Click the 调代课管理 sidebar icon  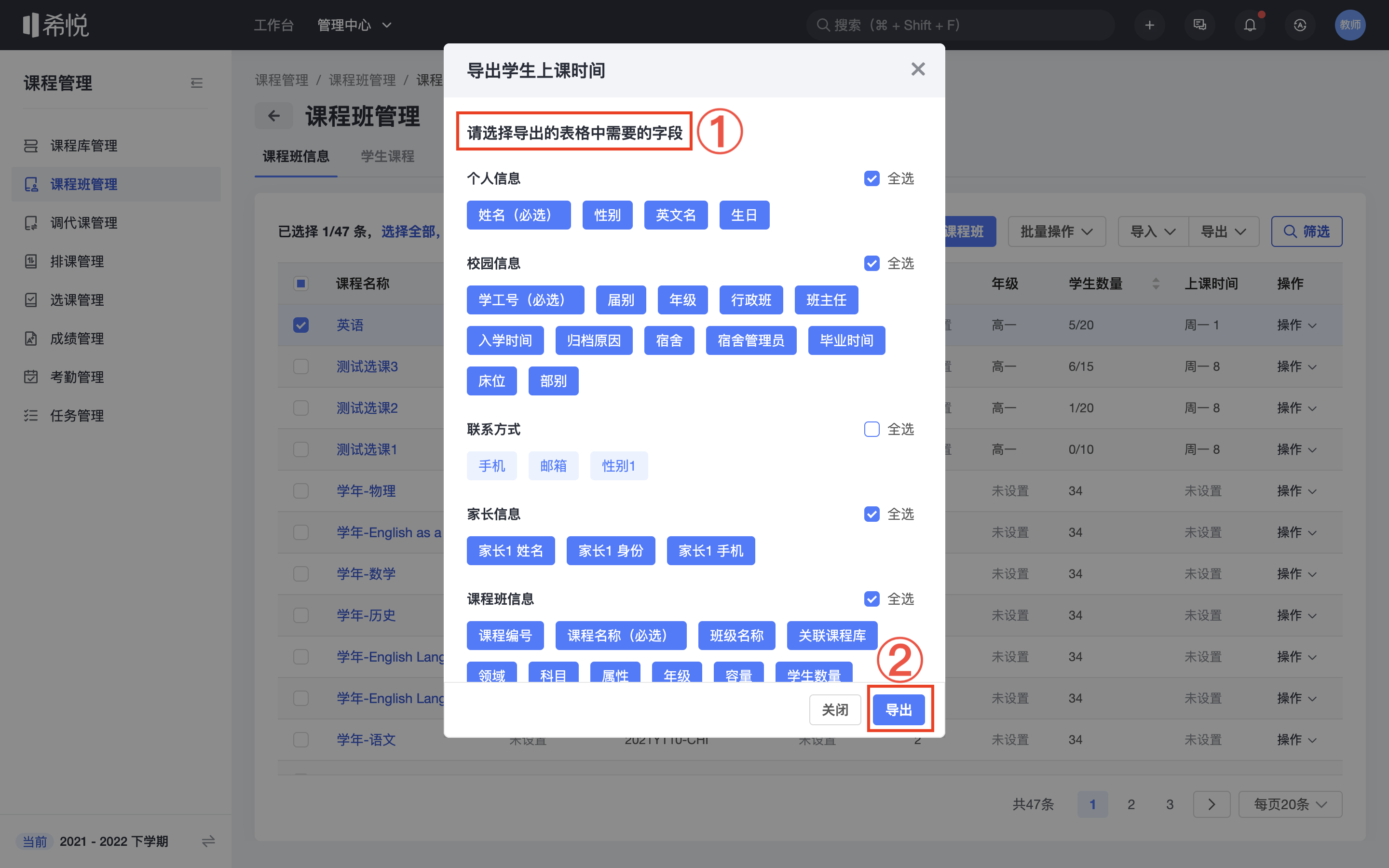click(31, 223)
